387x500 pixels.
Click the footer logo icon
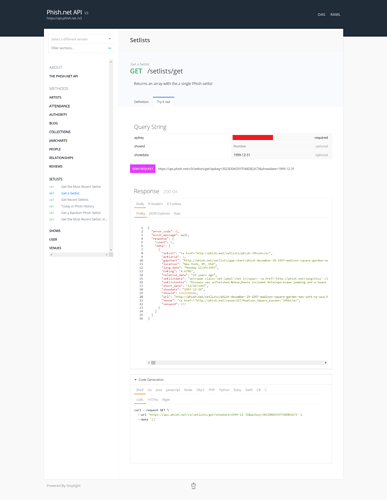194,486
